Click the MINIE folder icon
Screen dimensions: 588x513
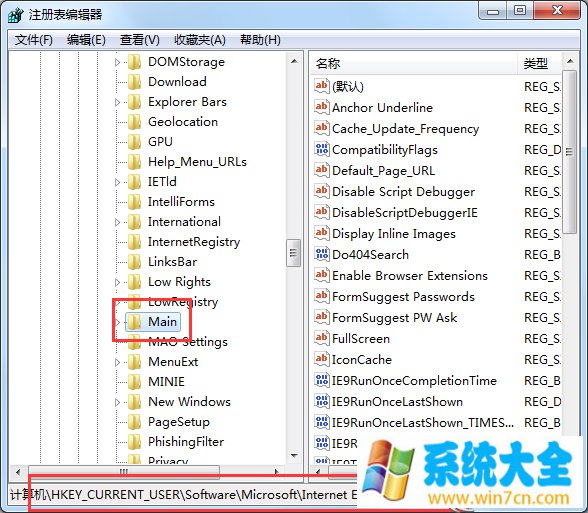click(x=134, y=382)
